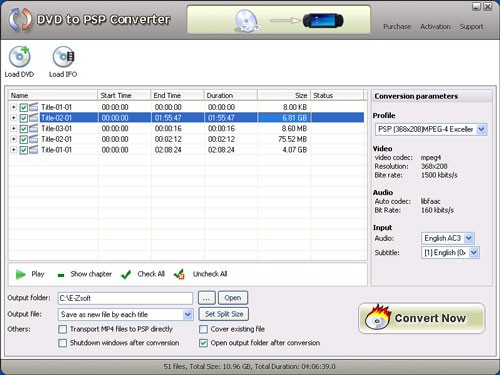
Task: Click the Convert Now button
Action: pos(422,318)
